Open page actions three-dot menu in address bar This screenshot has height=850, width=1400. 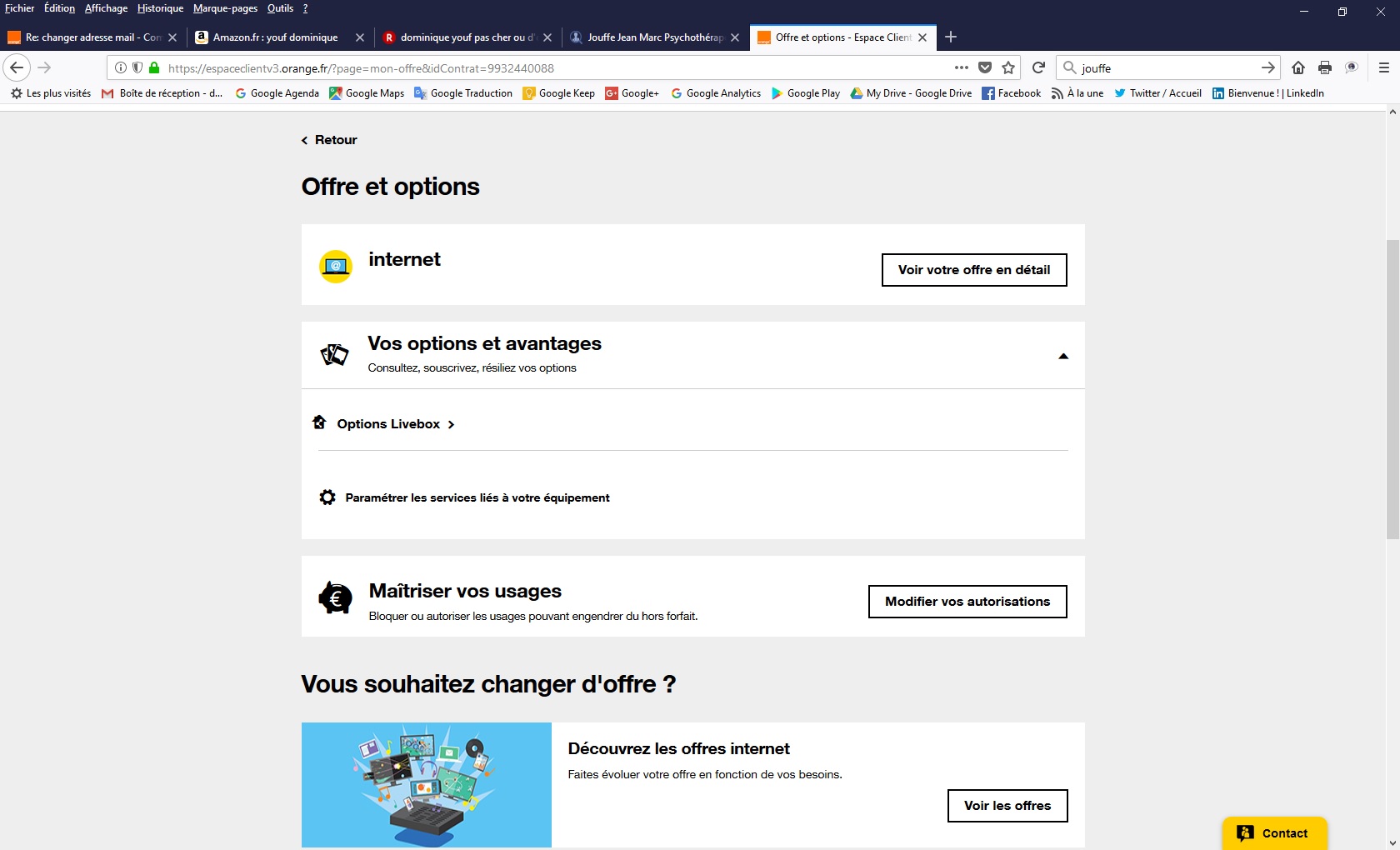(x=962, y=67)
